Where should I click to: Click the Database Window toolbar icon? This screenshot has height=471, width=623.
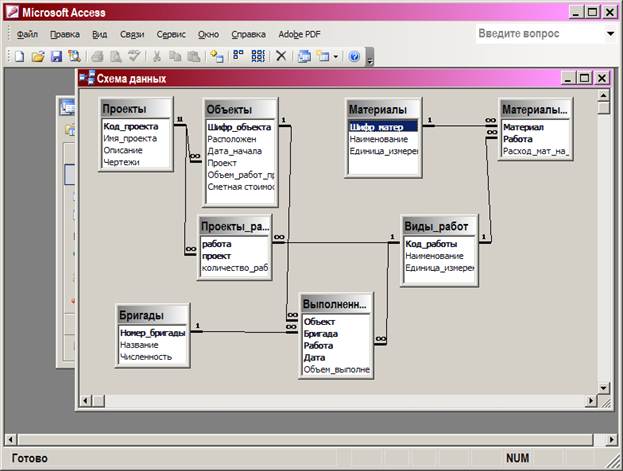click(x=304, y=56)
